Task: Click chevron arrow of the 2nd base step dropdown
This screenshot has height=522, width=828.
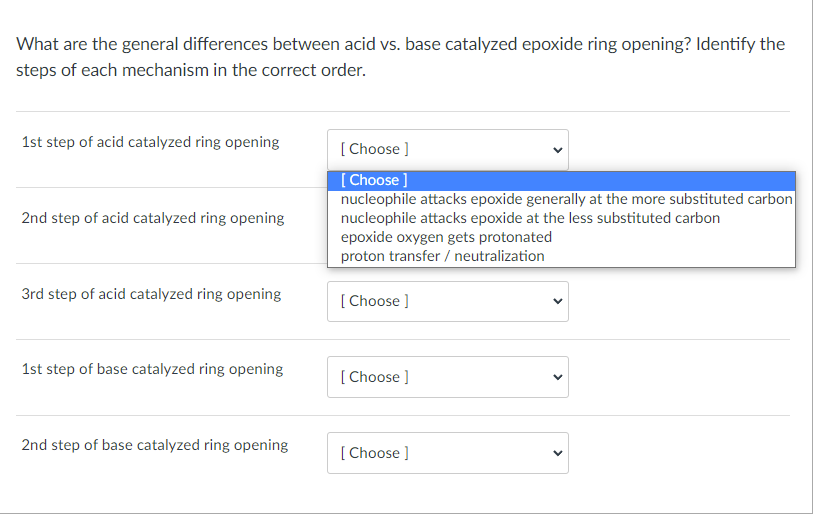Action: 558,453
